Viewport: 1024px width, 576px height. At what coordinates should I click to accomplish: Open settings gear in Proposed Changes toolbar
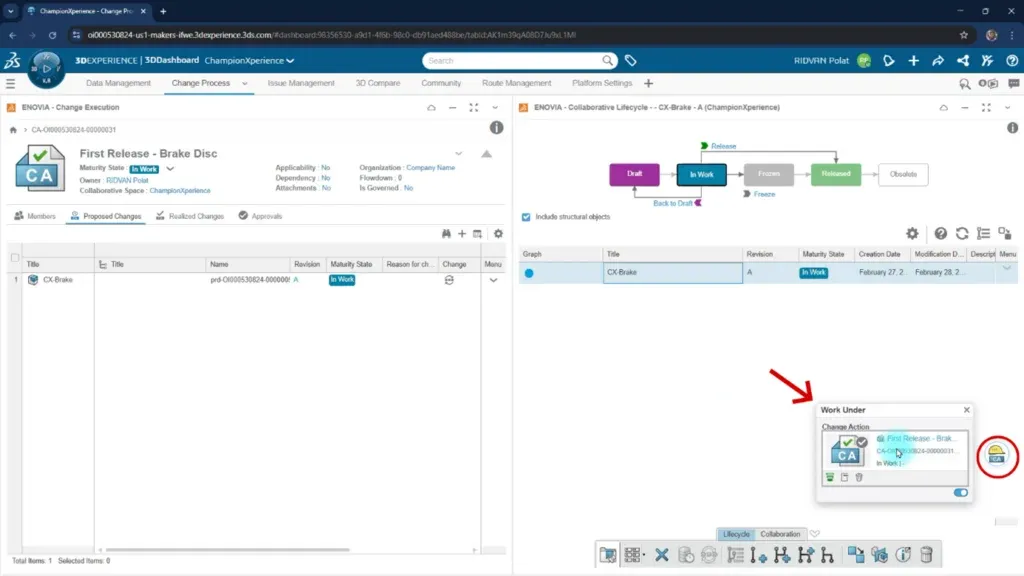(498, 234)
